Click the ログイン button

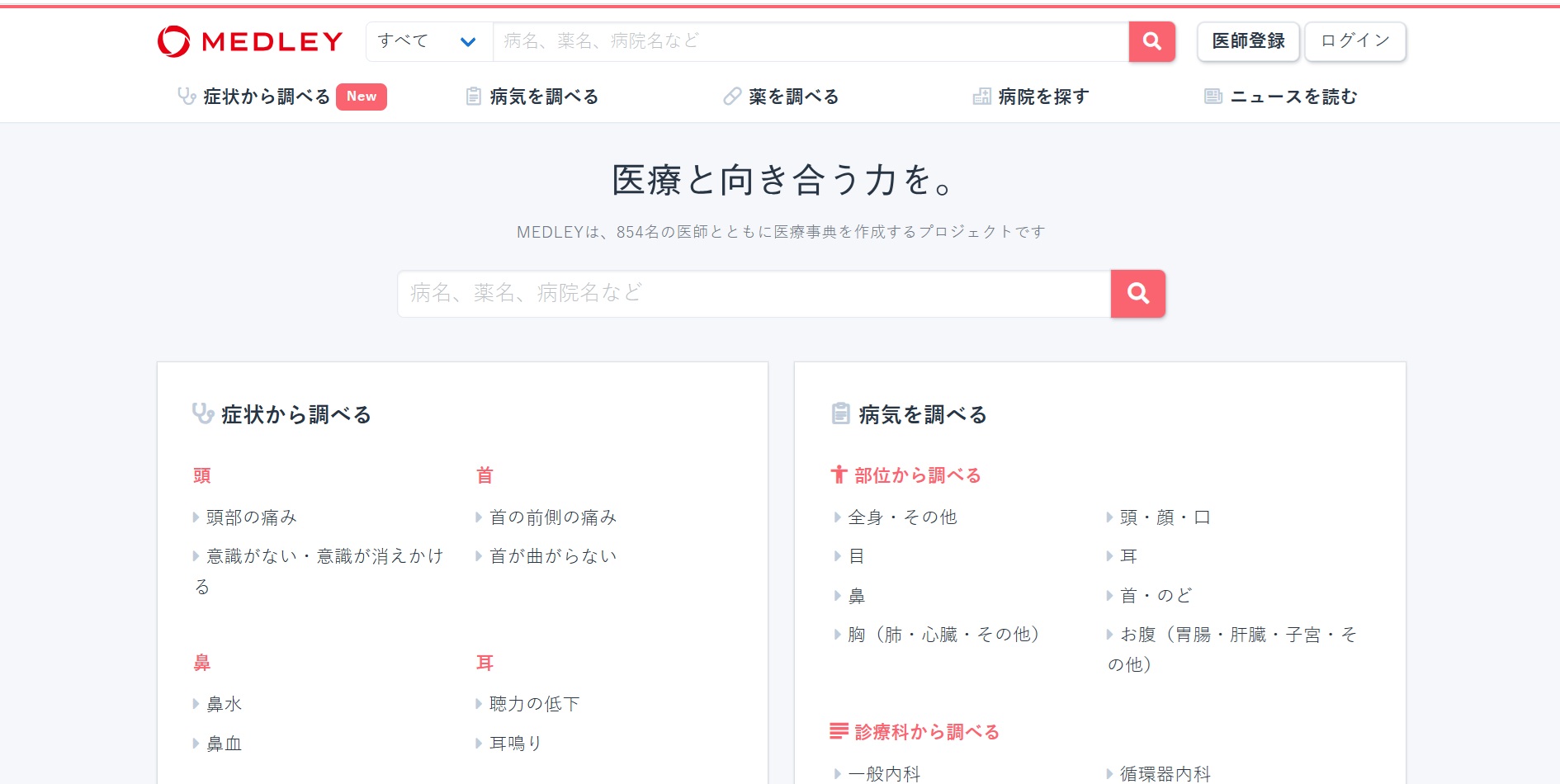1354,41
